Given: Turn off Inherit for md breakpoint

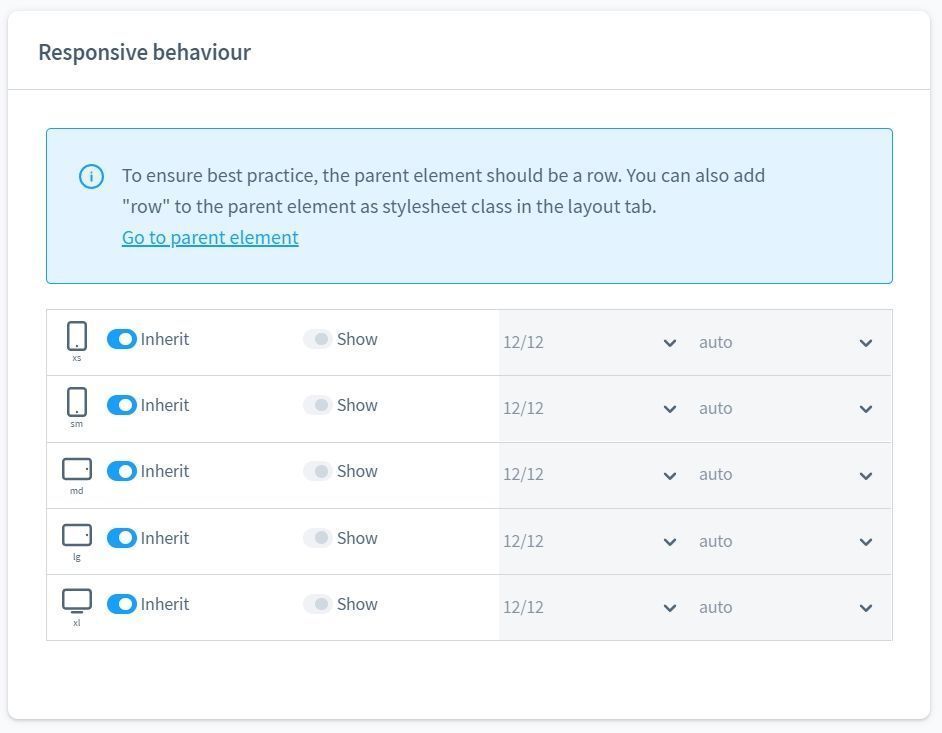Looking at the screenshot, I should coord(122,471).
